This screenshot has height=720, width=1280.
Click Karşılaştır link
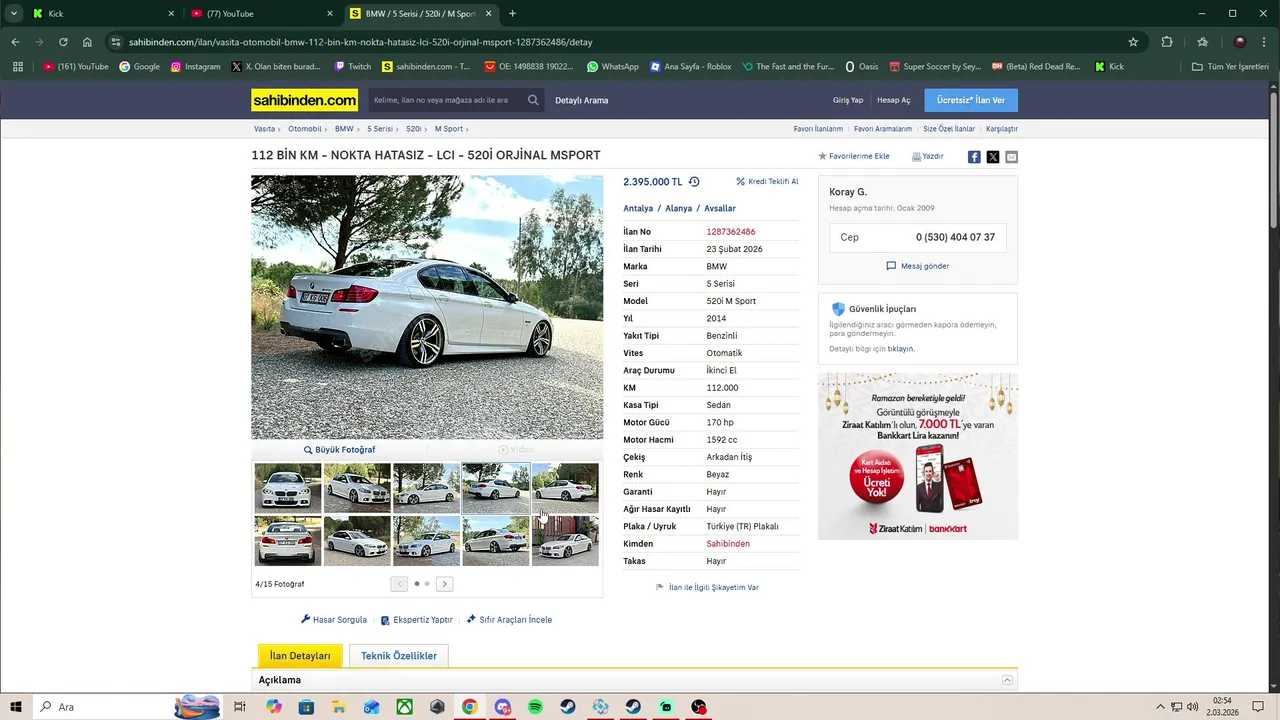[x=1002, y=129]
